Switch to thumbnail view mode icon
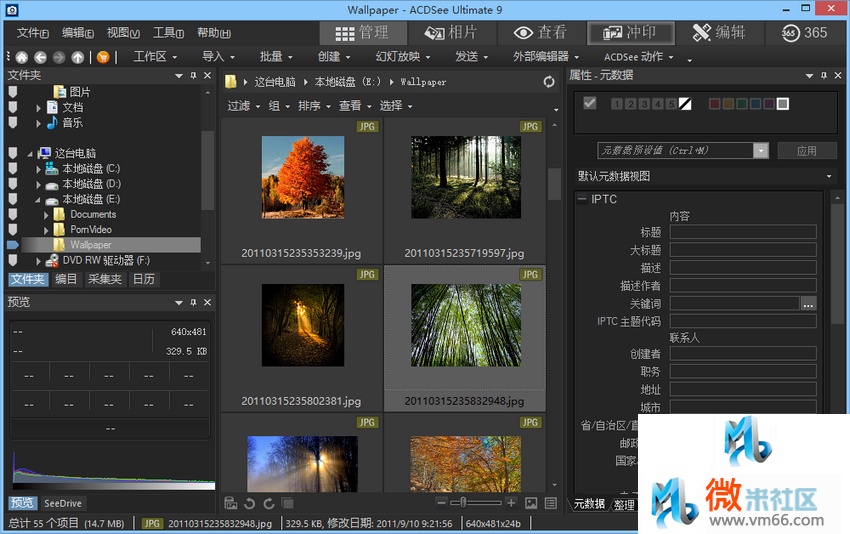Screen dimensions: 850x534 (x=531, y=503)
